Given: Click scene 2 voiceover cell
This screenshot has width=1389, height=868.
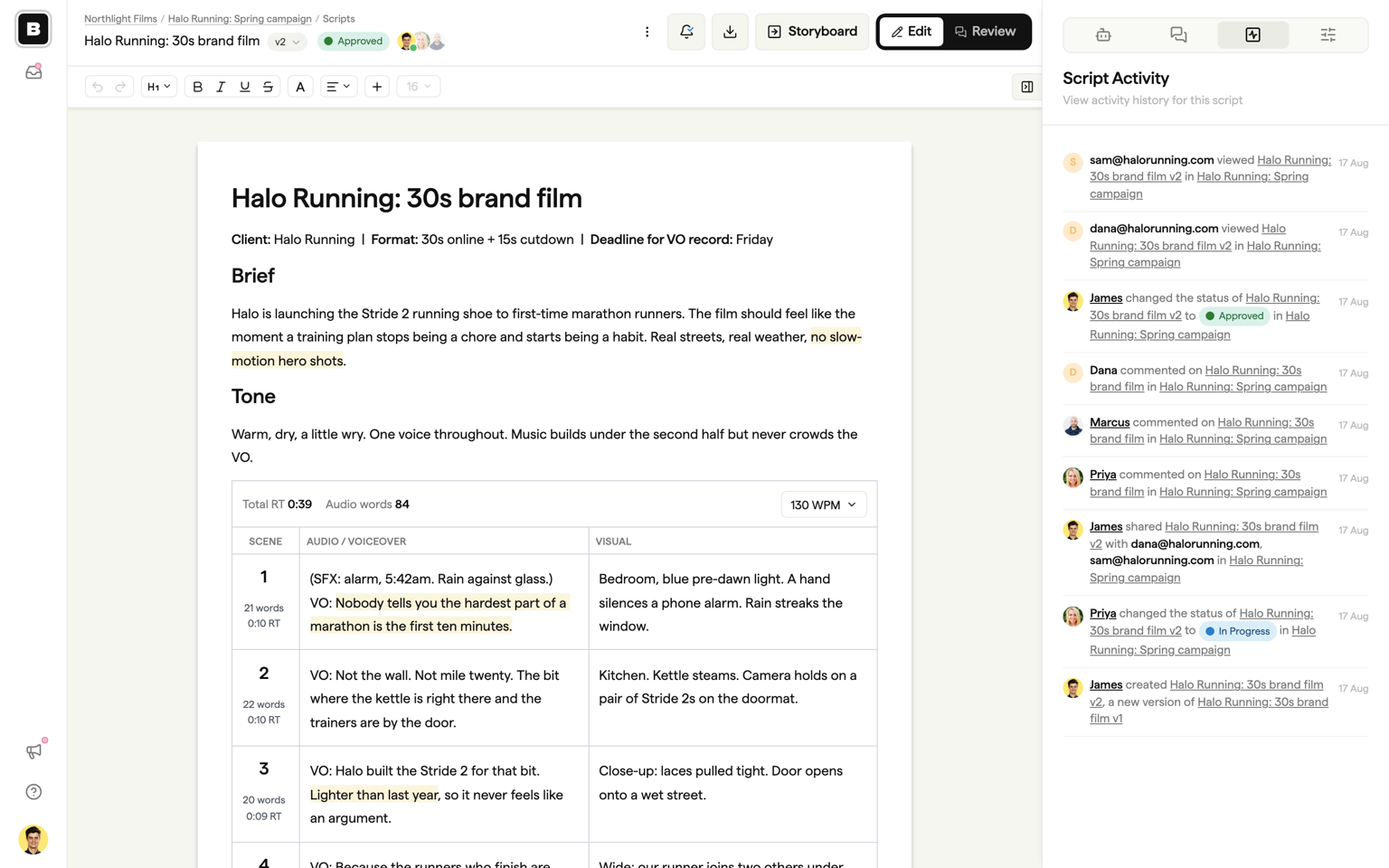Looking at the screenshot, I should 444,698.
